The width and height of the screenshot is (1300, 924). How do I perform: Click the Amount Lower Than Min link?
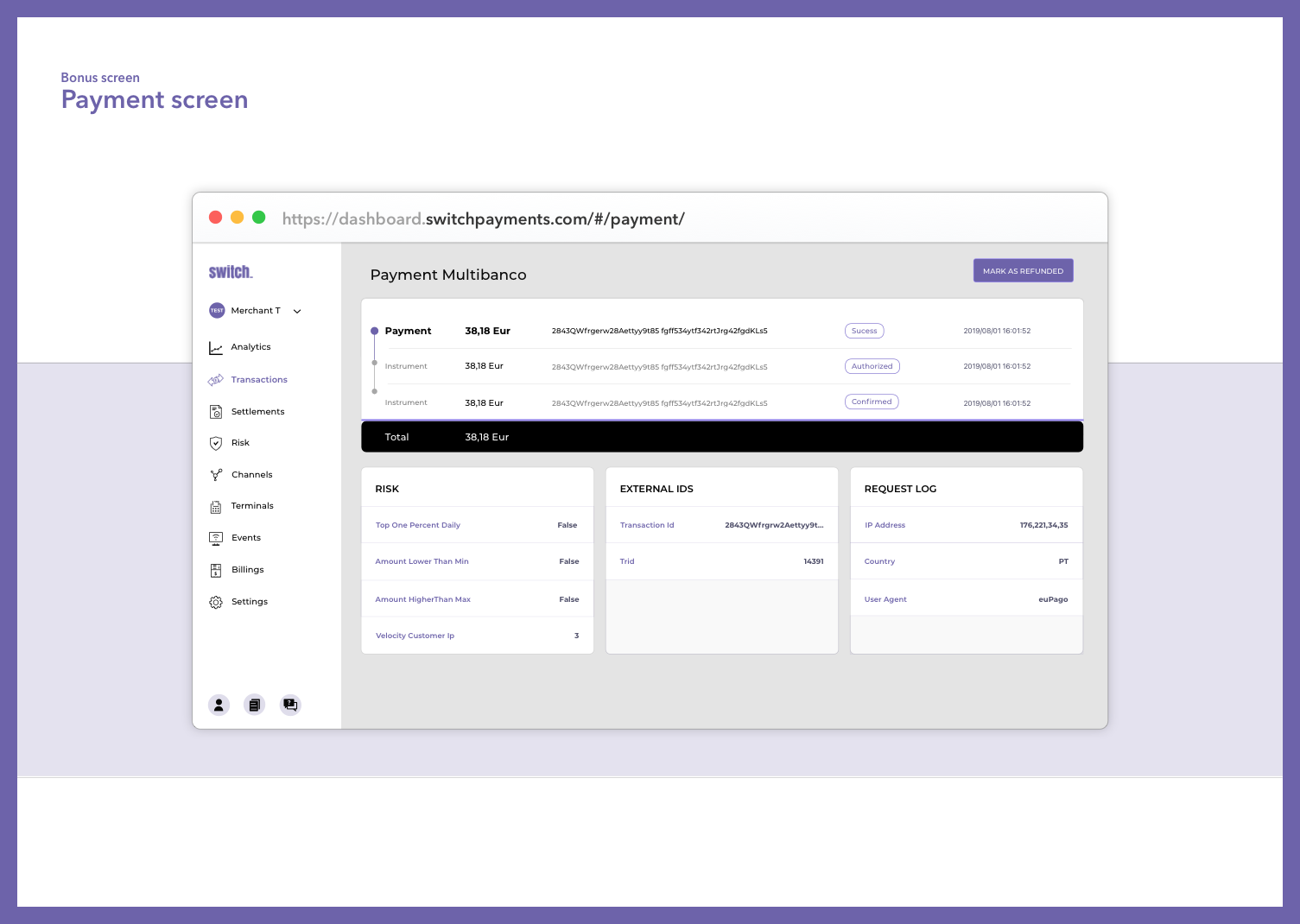[422, 561]
